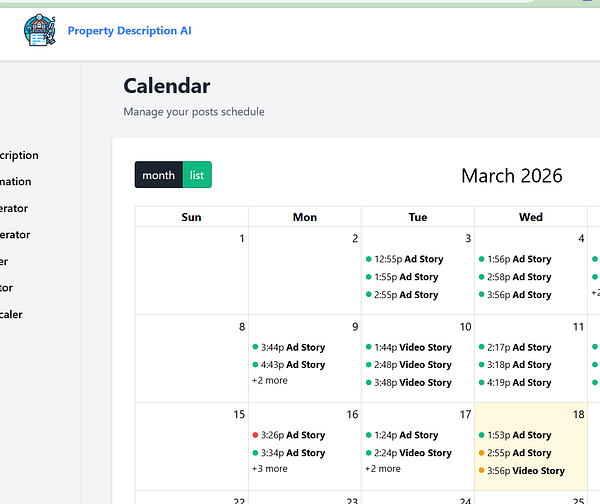The height and width of the screenshot is (504, 600).
Task: Open the 2:48p Video Story event
Action: 409,365
